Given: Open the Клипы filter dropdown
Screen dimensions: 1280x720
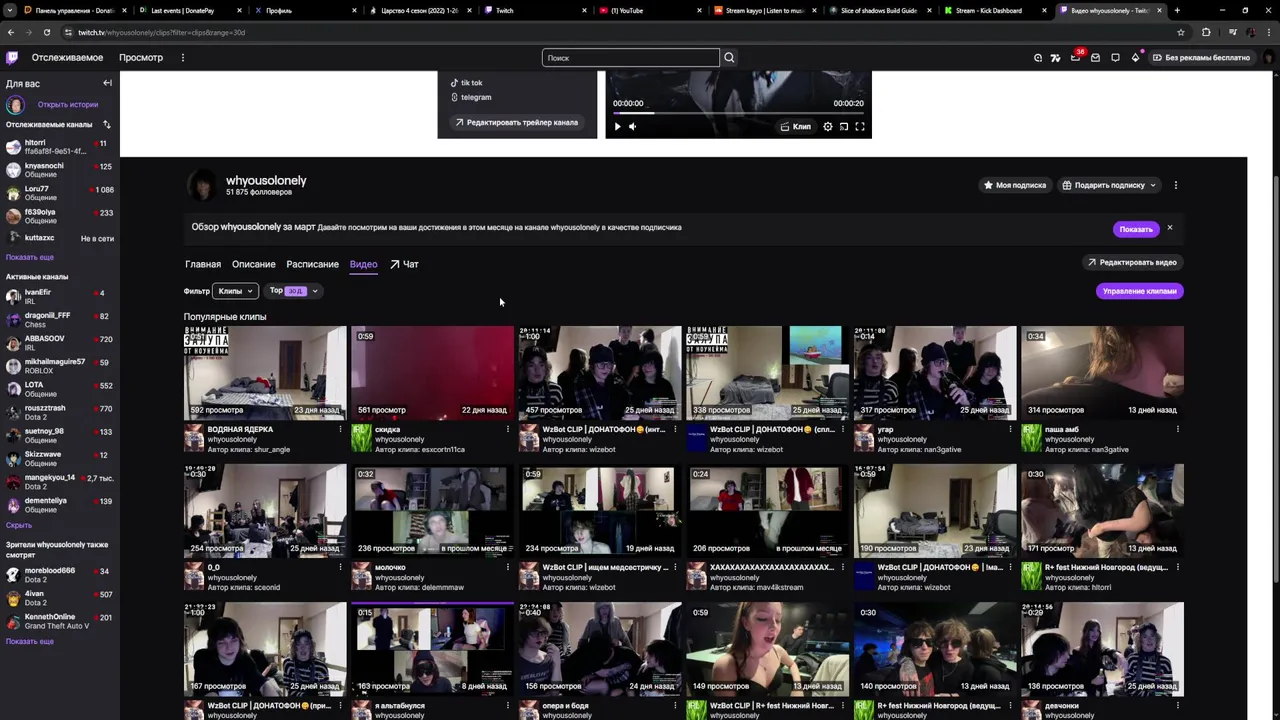Looking at the screenshot, I should tap(236, 291).
